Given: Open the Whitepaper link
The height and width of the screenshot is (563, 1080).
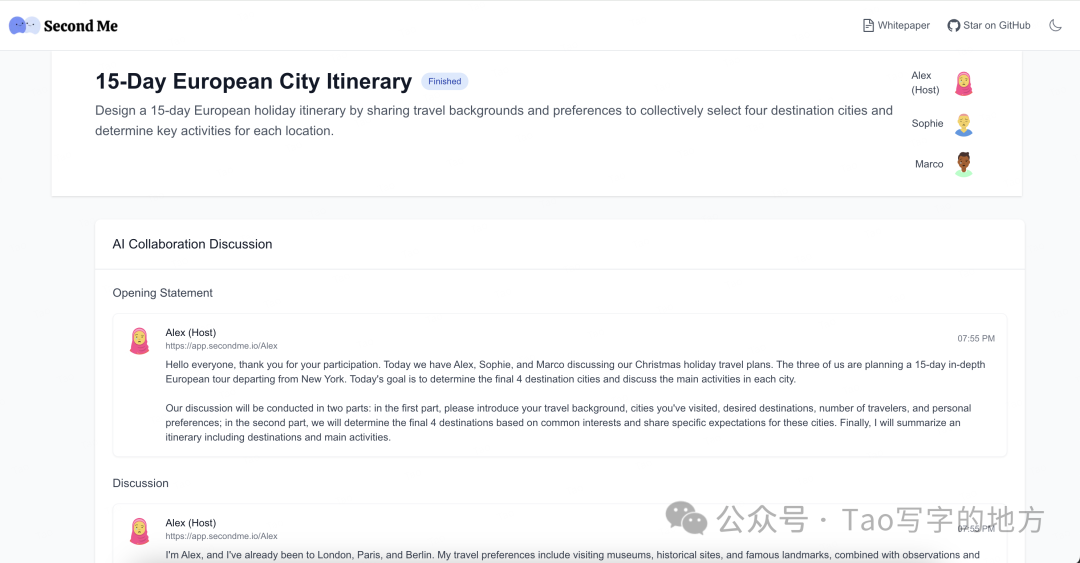Looking at the screenshot, I should point(896,25).
